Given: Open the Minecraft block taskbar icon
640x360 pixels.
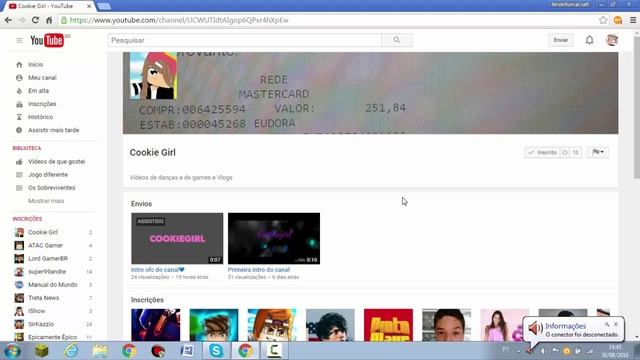Looking at the screenshot, I should (x=42, y=351).
